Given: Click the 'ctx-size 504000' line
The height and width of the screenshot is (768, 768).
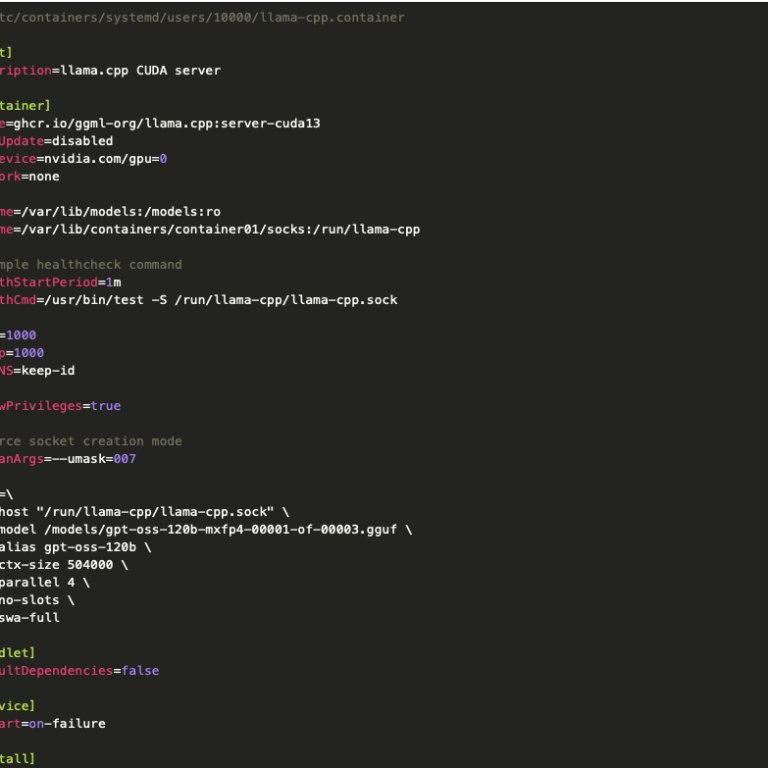Looking at the screenshot, I should (64, 565).
